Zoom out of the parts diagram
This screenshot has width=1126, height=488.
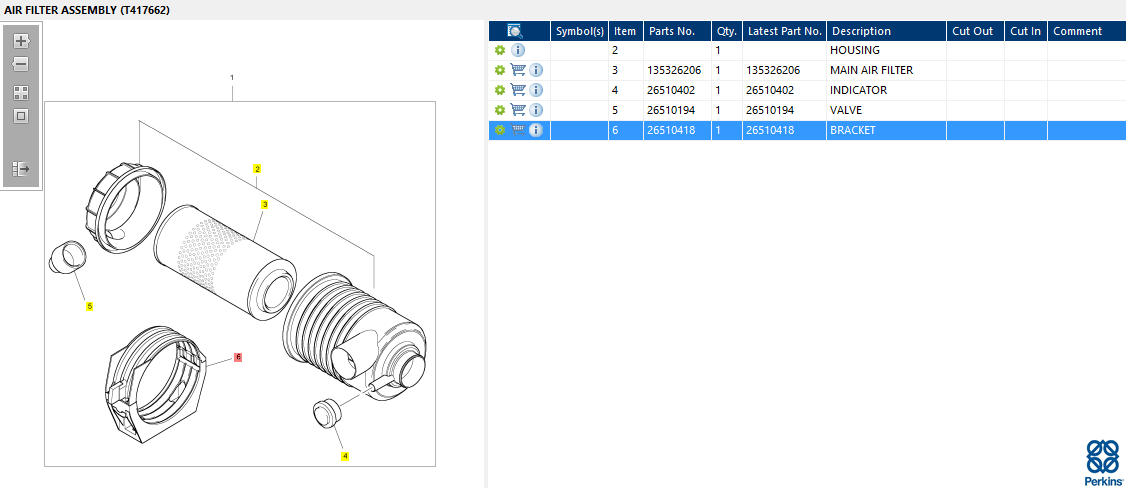click(20, 64)
